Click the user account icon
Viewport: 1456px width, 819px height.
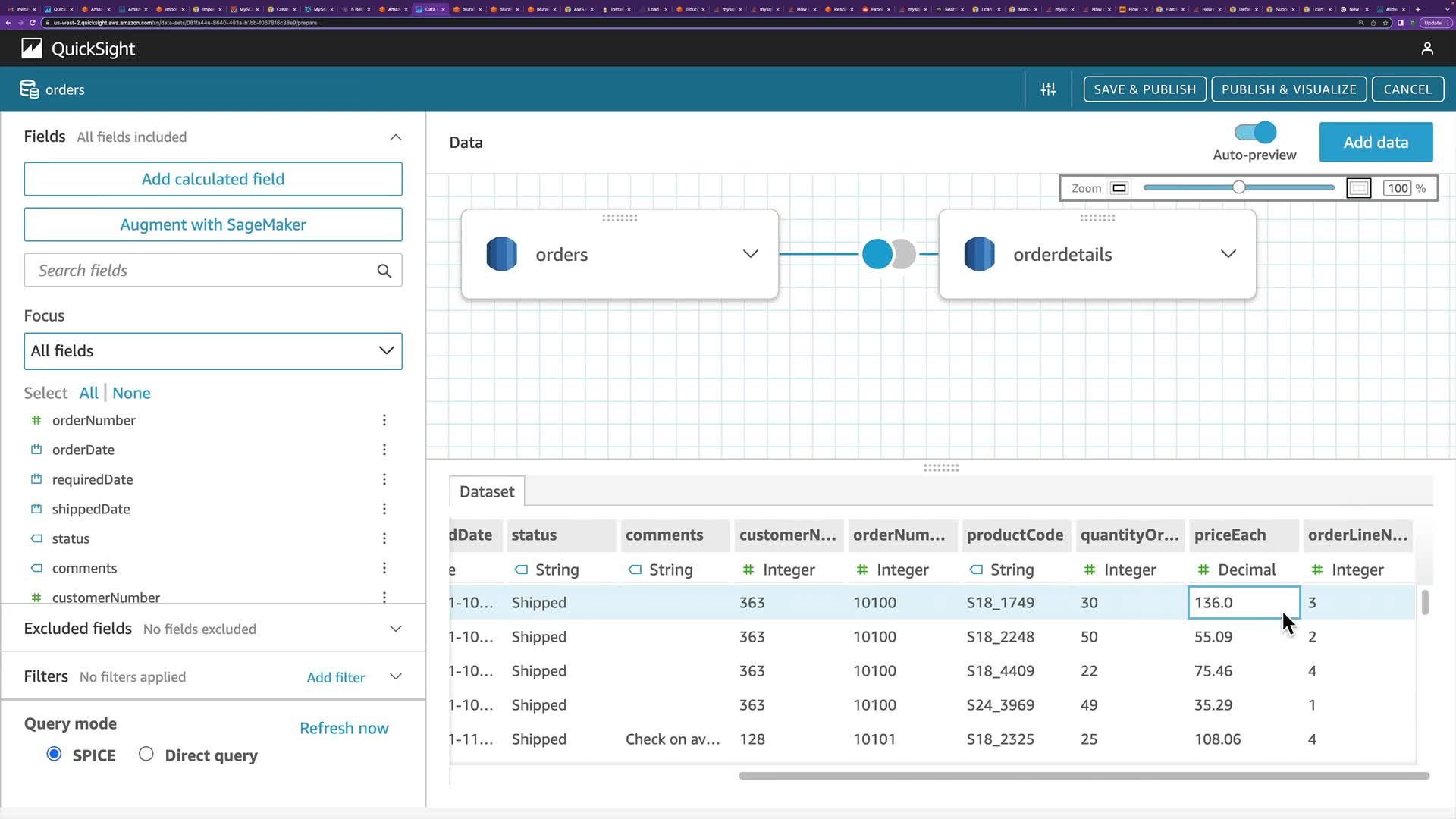point(1426,49)
